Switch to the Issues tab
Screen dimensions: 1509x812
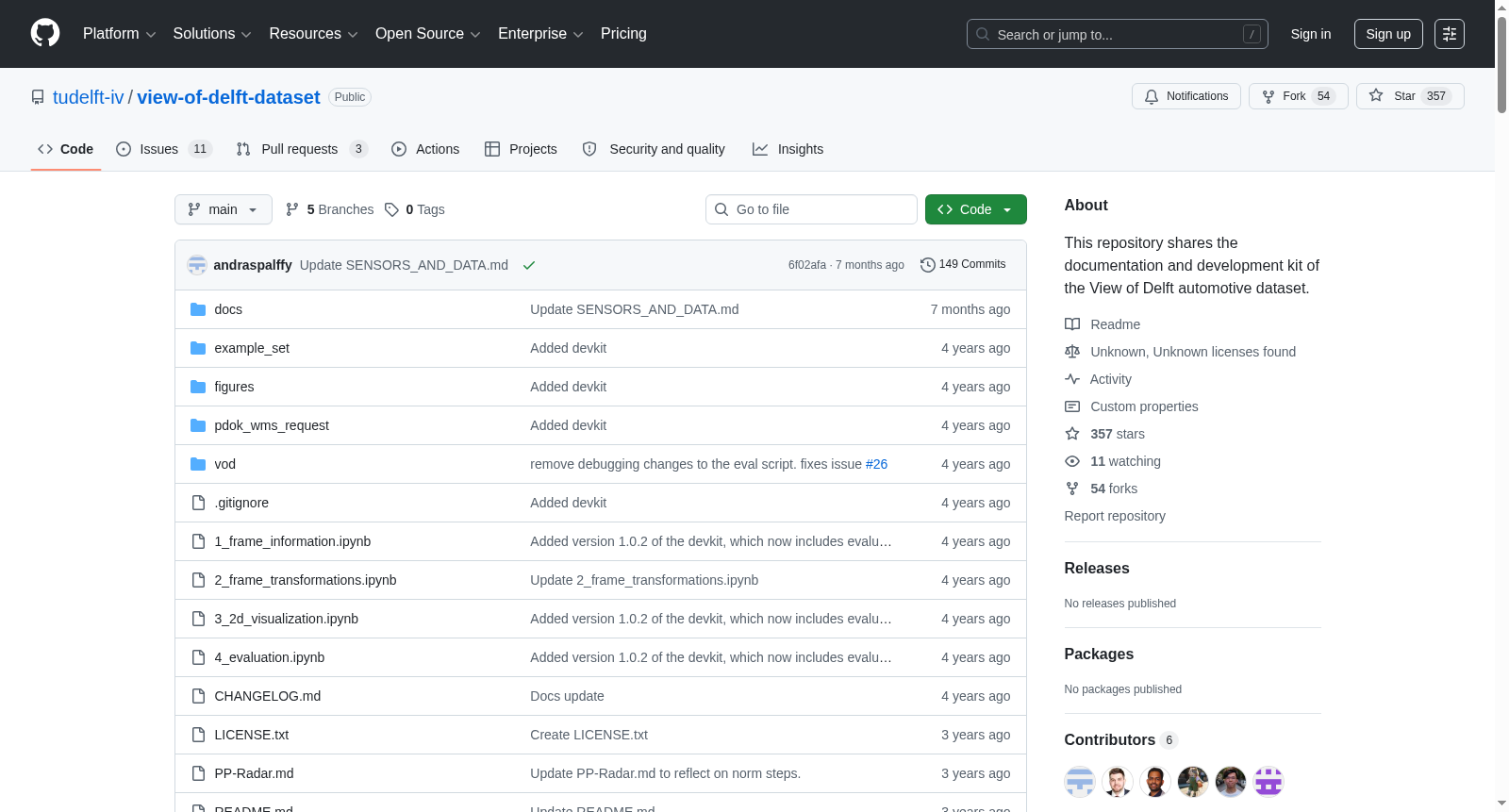coord(164,149)
